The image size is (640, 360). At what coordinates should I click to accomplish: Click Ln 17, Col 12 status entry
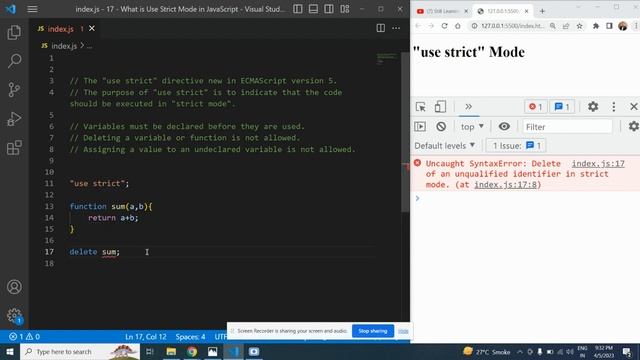(146, 337)
